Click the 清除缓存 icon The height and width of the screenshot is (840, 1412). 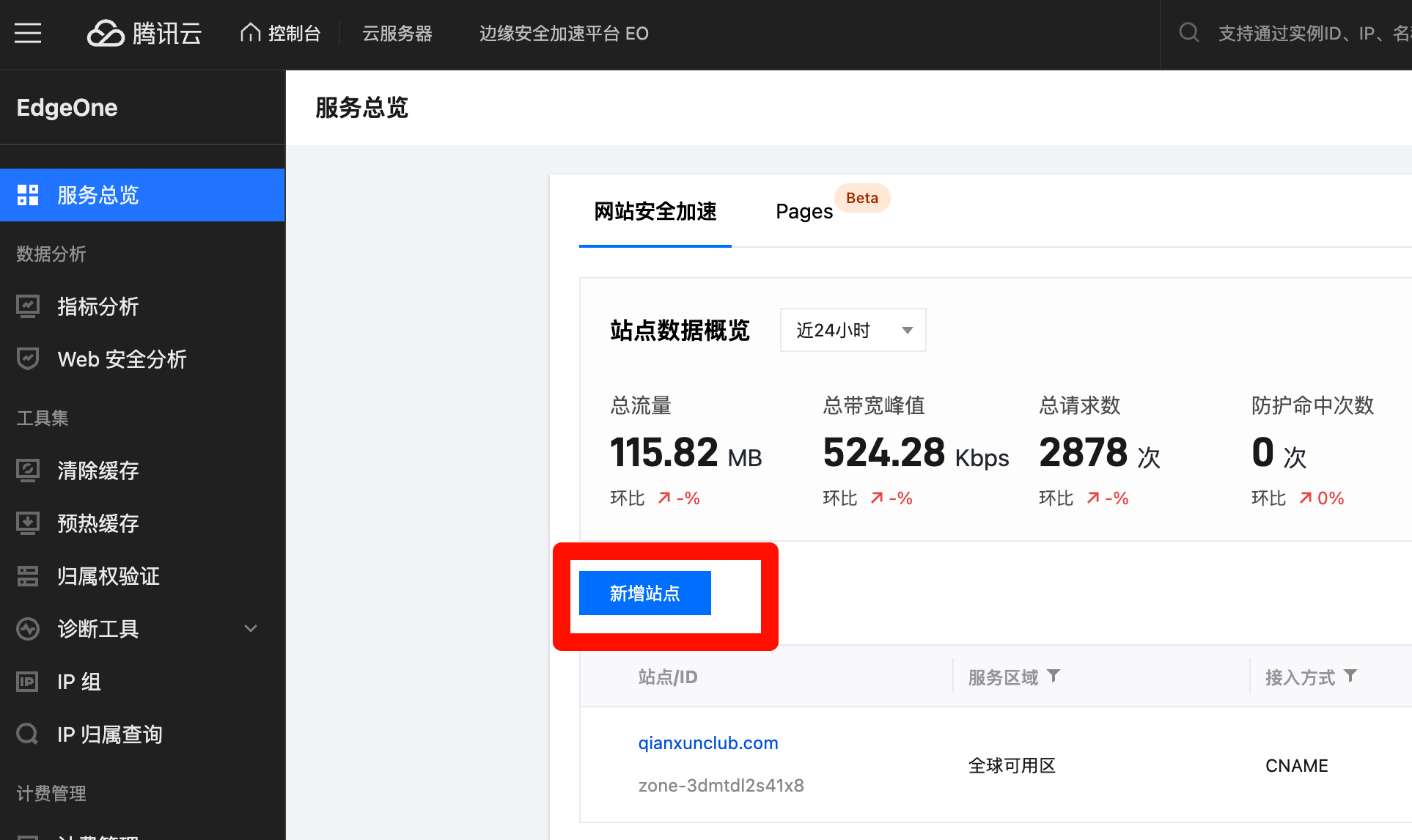28,471
